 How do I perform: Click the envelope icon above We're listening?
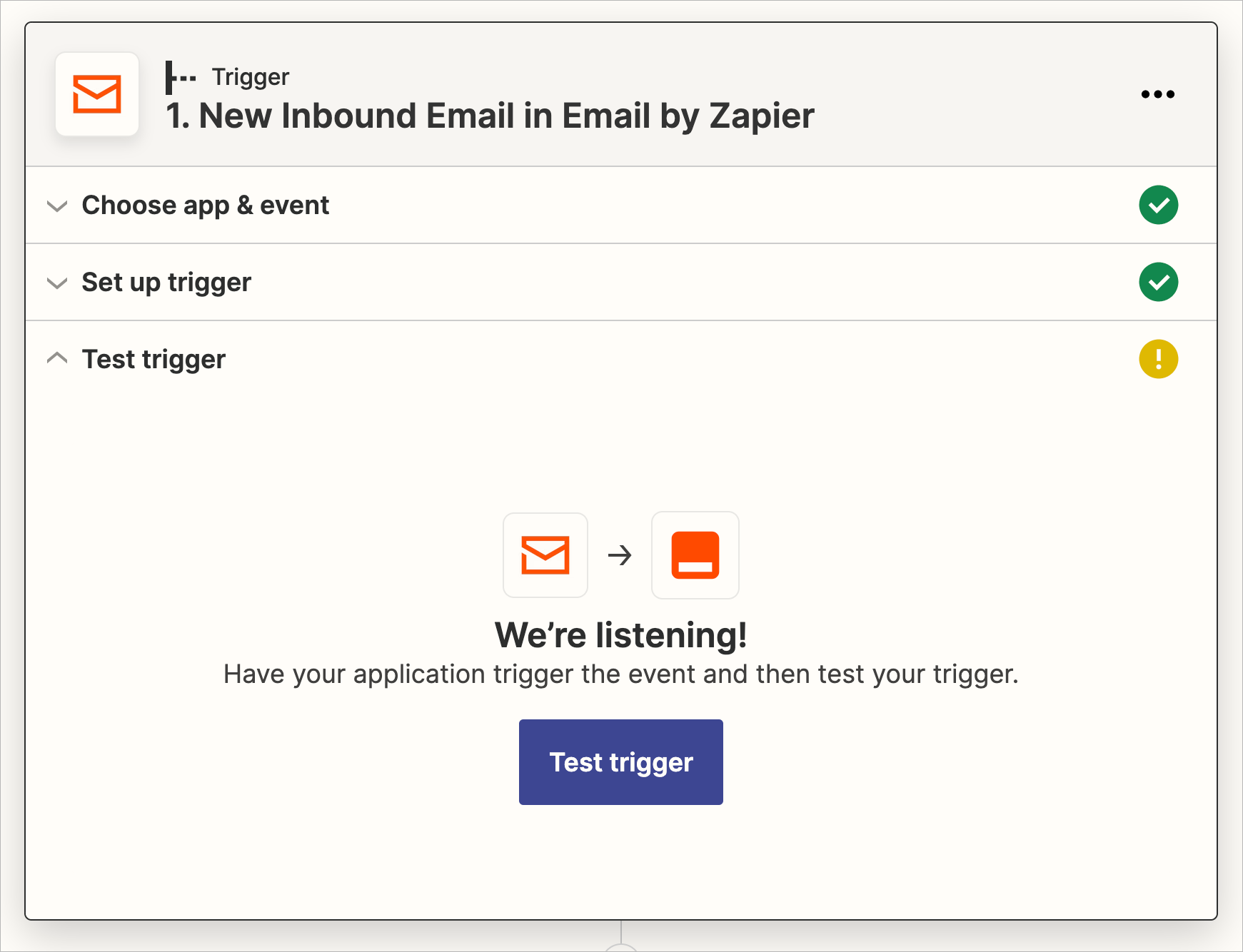pyautogui.click(x=545, y=555)
